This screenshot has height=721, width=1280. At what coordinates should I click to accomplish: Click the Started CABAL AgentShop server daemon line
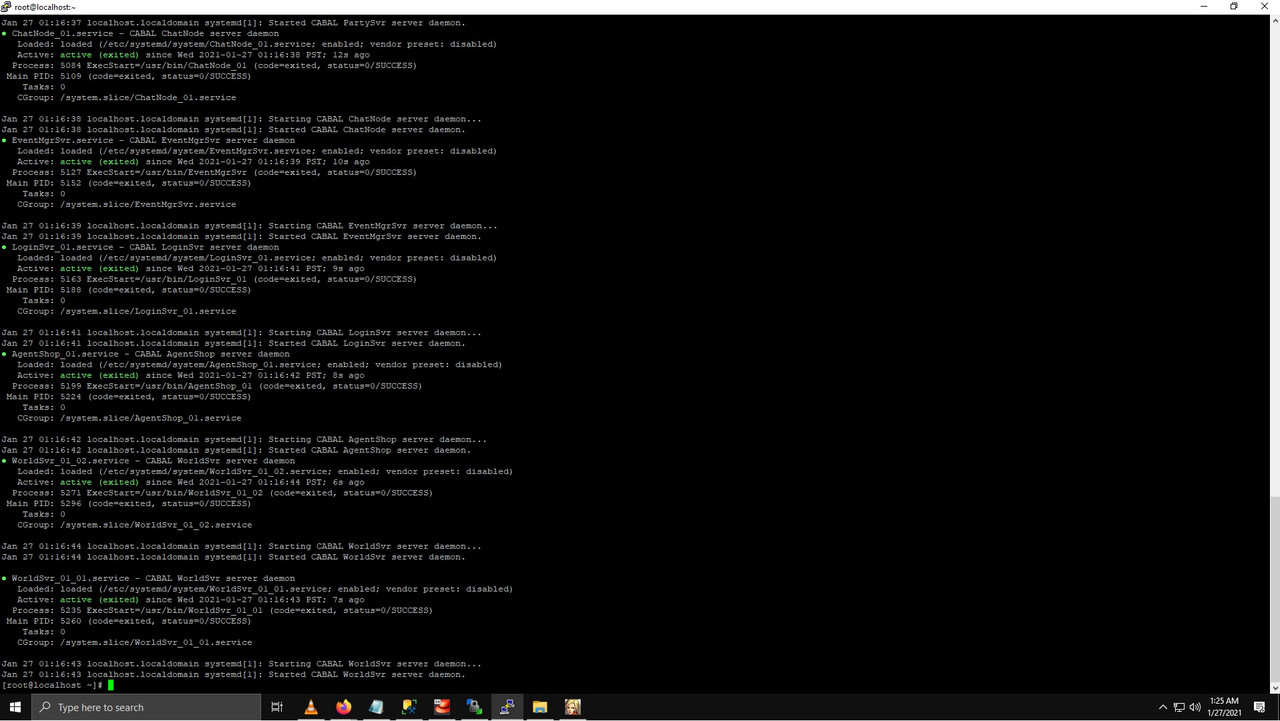click(x=236, y=450)
